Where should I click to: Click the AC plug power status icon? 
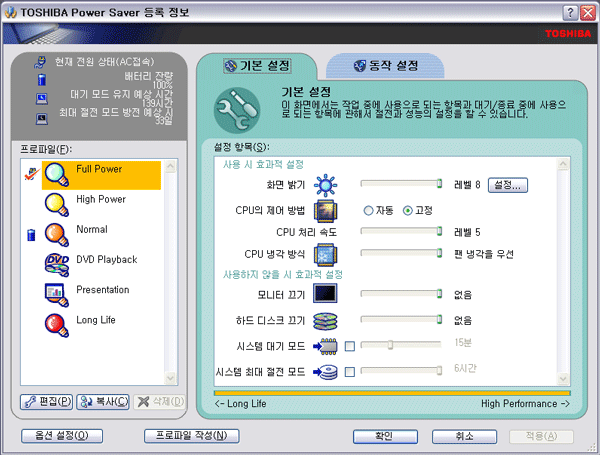[x=40, y=62]
